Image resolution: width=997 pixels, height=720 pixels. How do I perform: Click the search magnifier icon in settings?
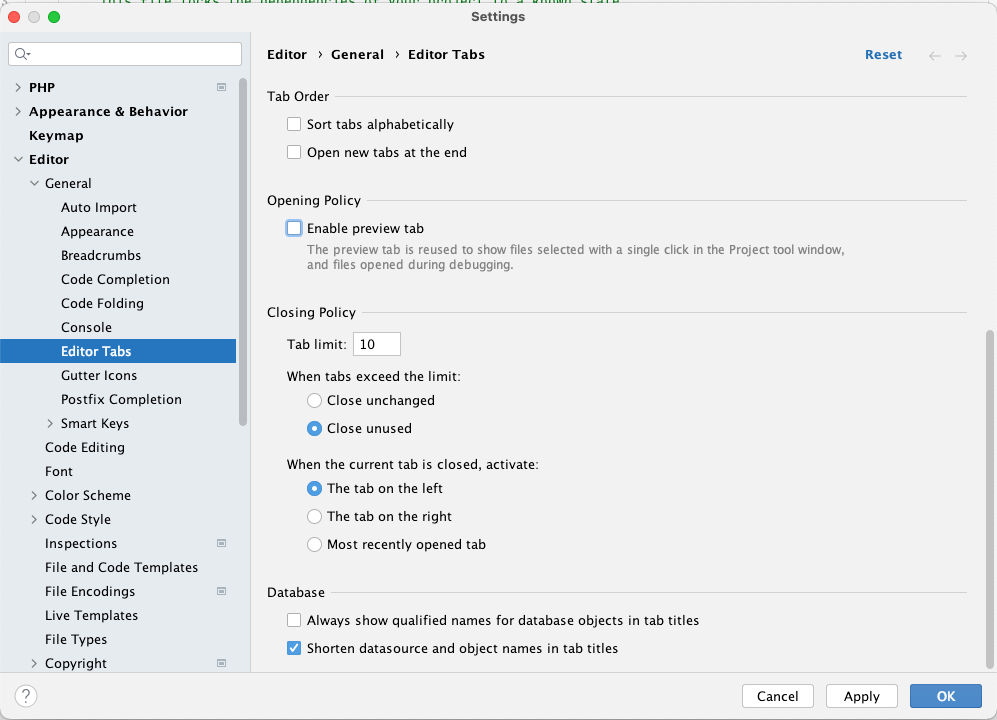point(22,54)
